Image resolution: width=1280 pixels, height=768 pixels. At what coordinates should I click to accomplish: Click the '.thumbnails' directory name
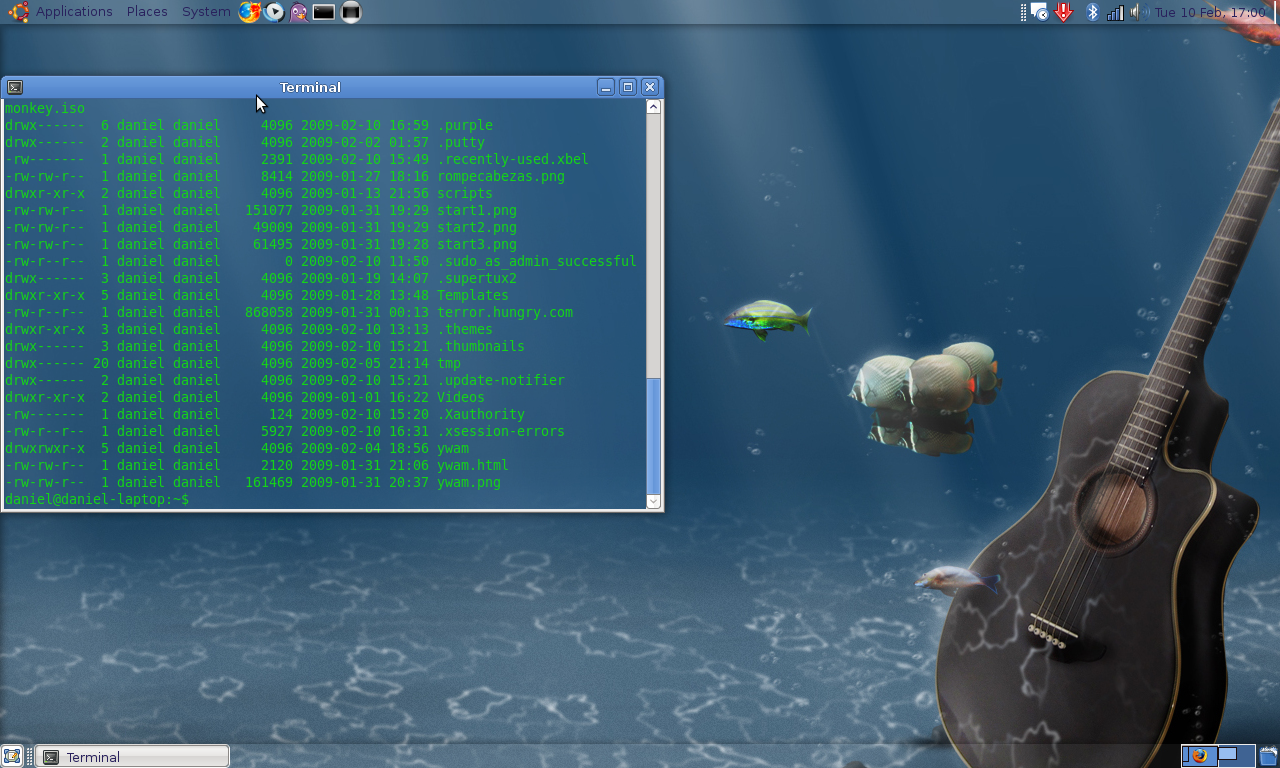coord(481,346)
